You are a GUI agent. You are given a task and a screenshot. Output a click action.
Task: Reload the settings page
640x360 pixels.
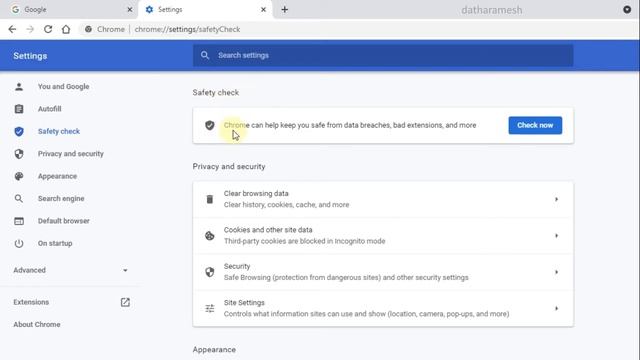pos(48,29)
